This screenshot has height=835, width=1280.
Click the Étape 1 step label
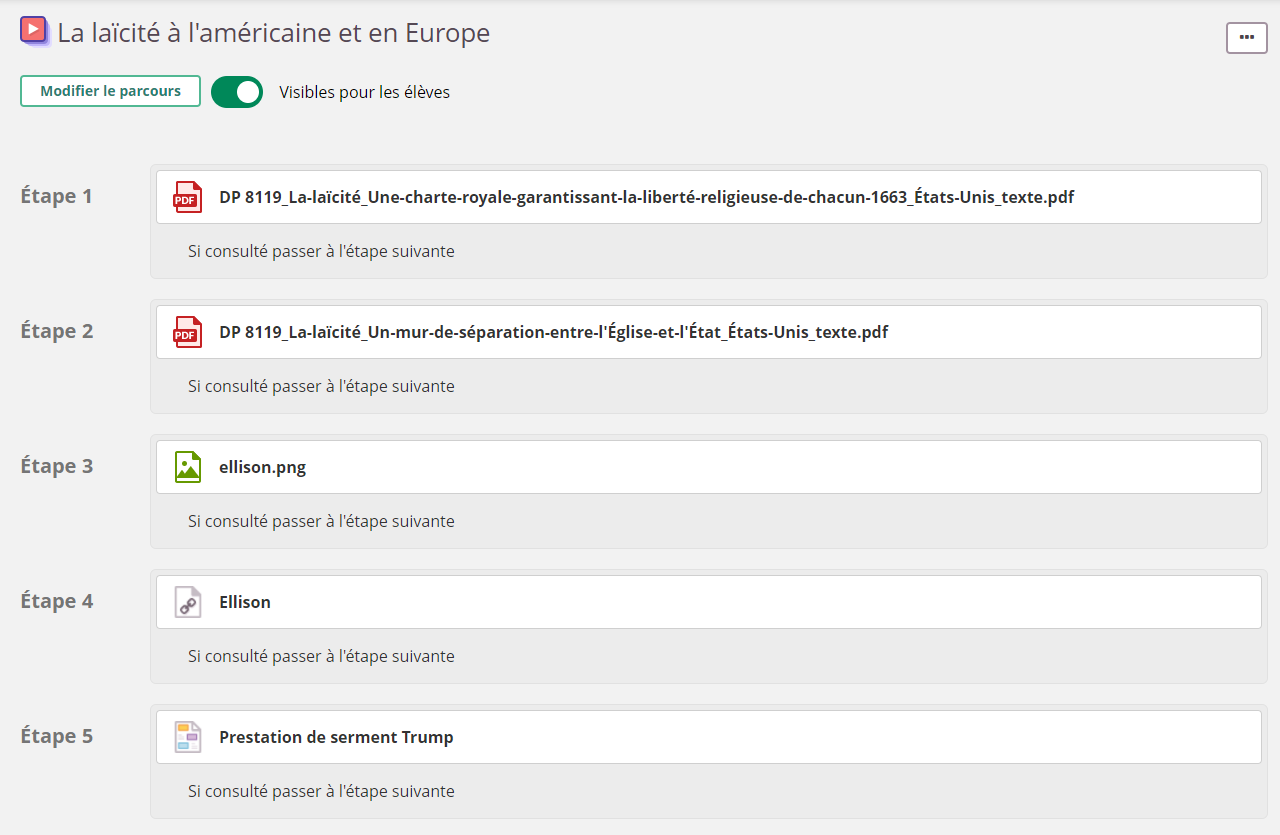[57, 196]
